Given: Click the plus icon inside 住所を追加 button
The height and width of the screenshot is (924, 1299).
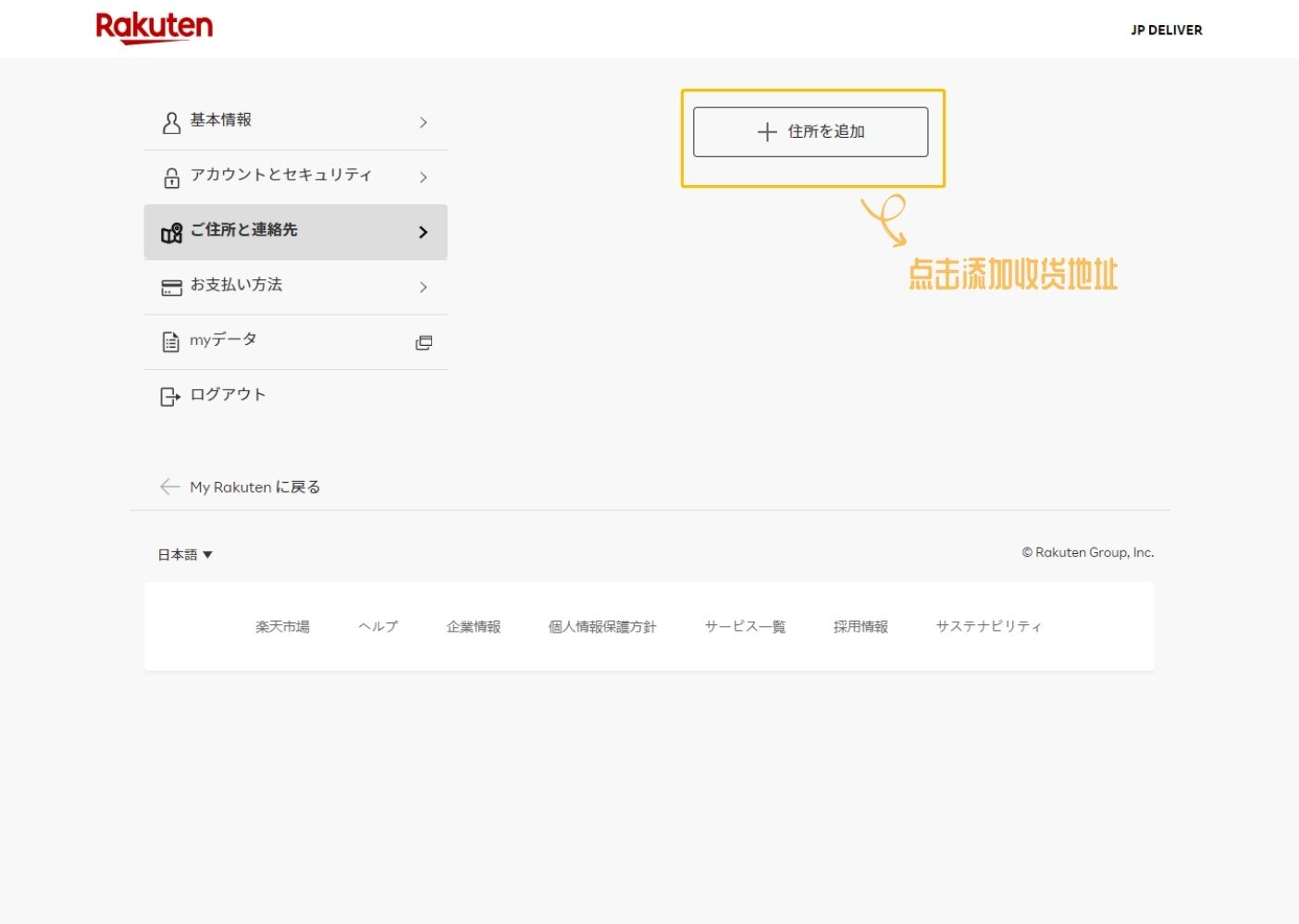Looking at the screenshot, I should coord(766,131).
